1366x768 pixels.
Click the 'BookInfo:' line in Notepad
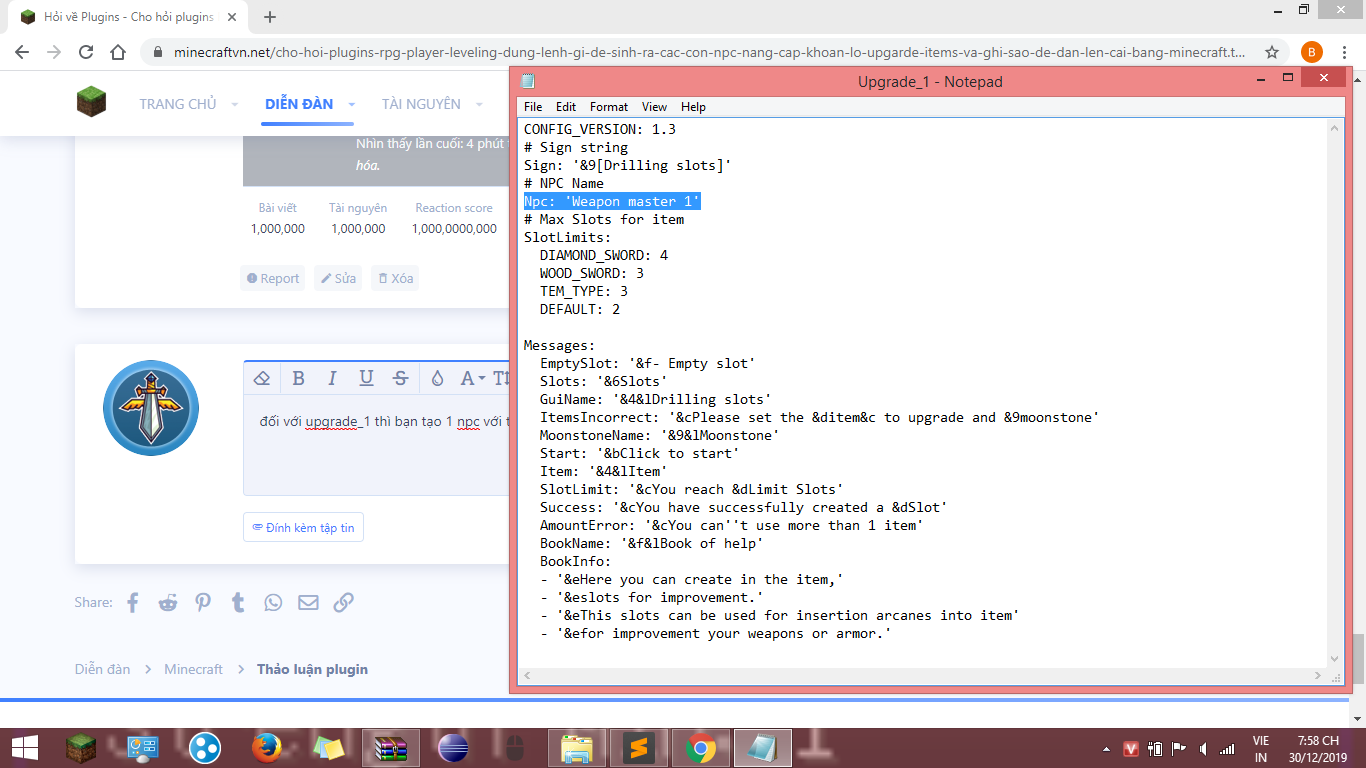[576, 561]
